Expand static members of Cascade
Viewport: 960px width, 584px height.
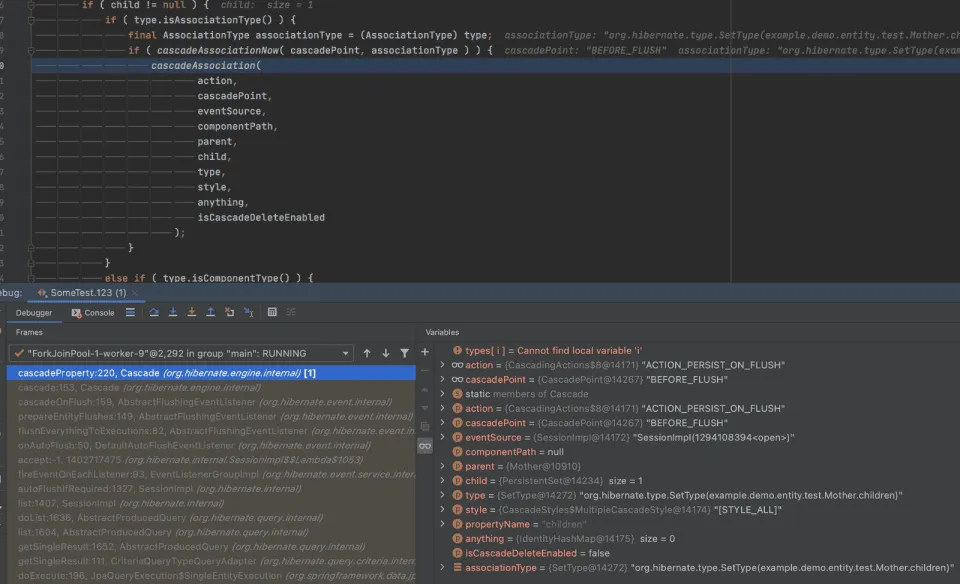click(443, 394)
